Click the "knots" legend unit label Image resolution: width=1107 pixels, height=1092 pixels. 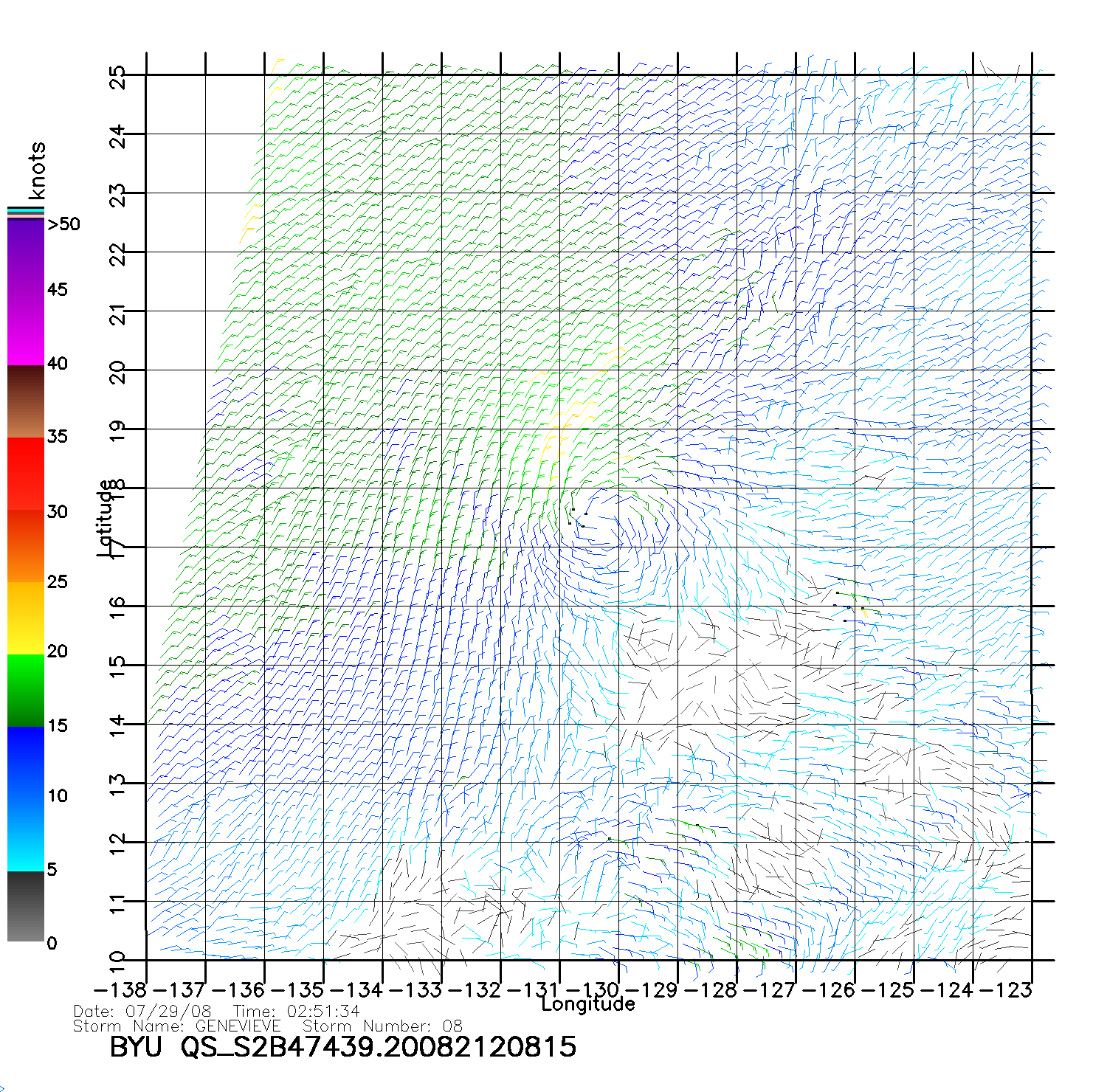[x=37, y=170]
